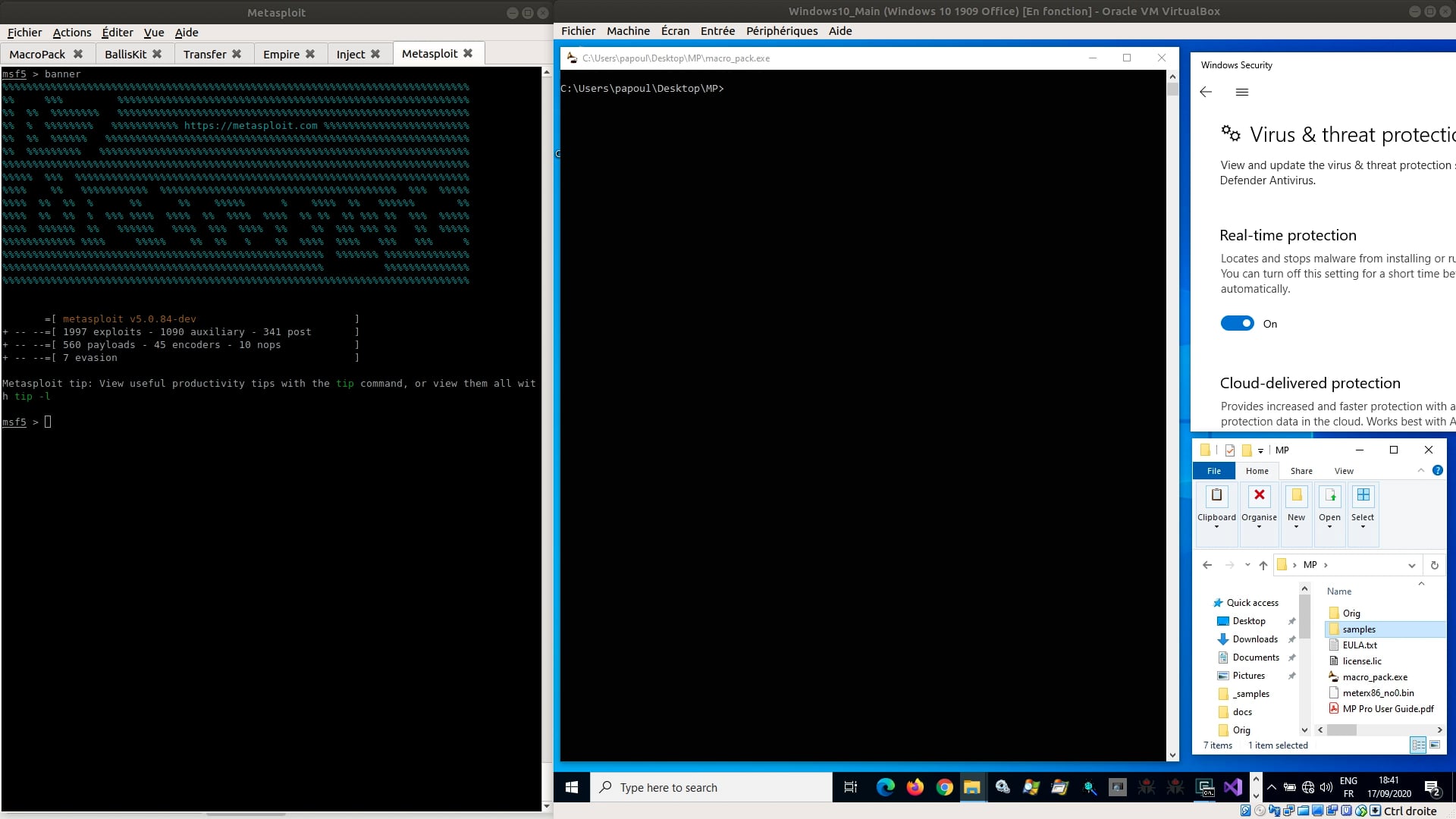Switch to the Empire tab in Metasploit
The width and height of the screenshot is (1456, 819).
[281, 54]
